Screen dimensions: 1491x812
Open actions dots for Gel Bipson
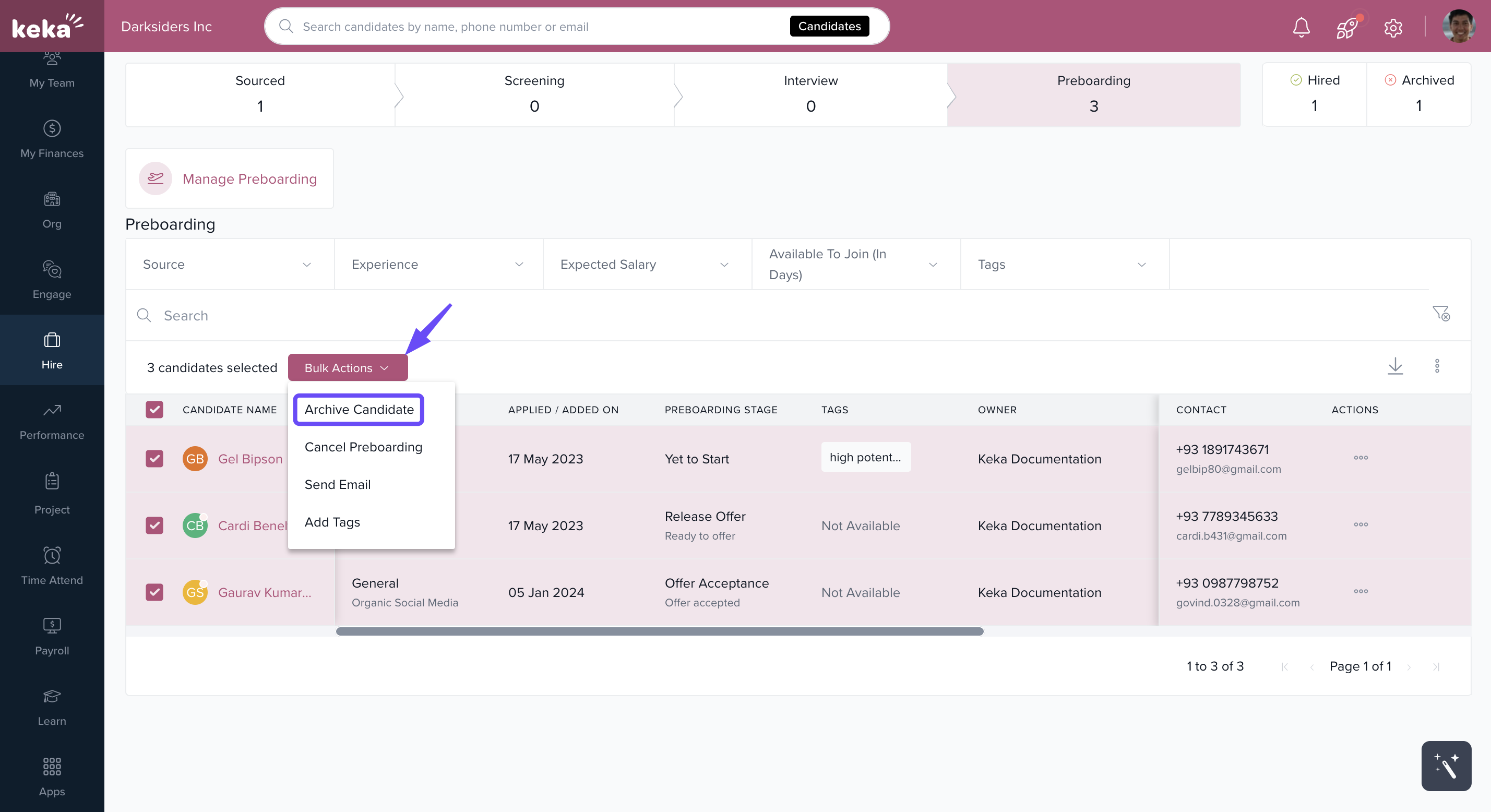[1360, 458]
